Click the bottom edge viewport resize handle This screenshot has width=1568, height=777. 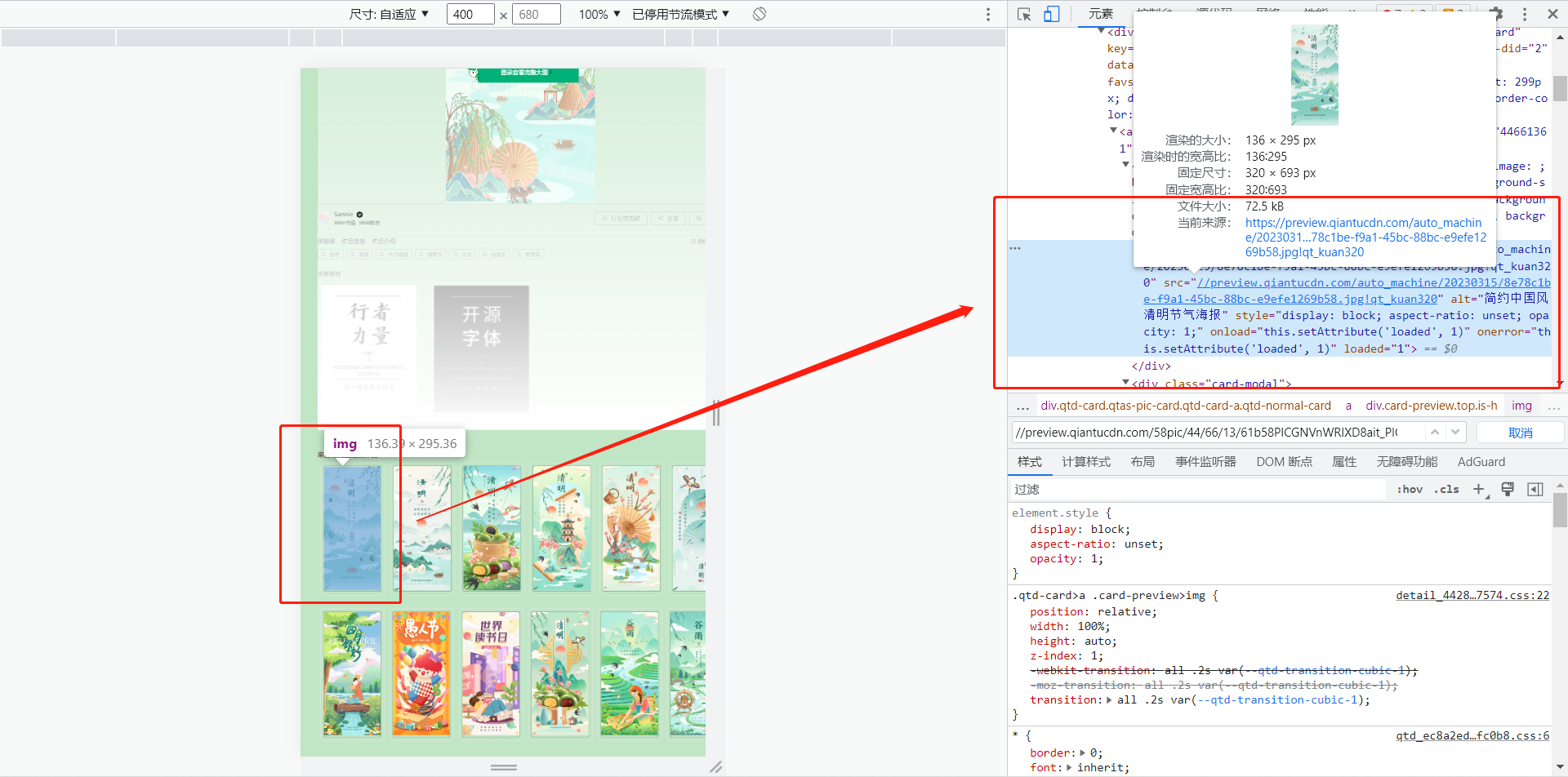pos(504,767)
